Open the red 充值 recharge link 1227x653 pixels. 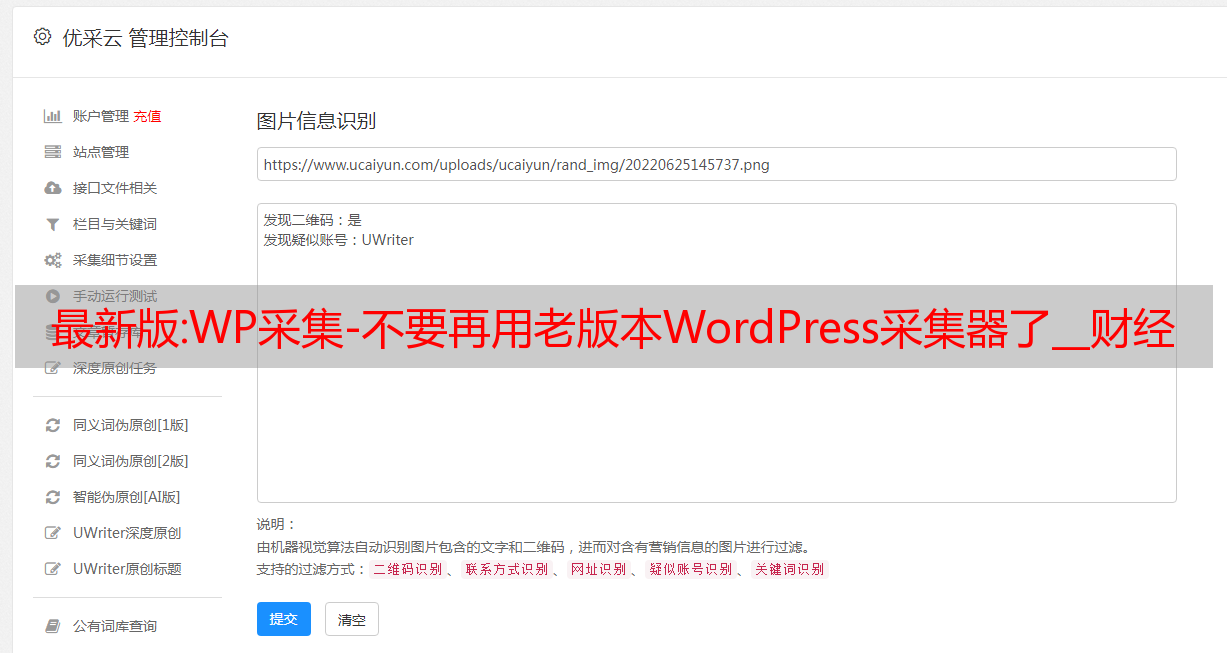(x=147, y=116)
